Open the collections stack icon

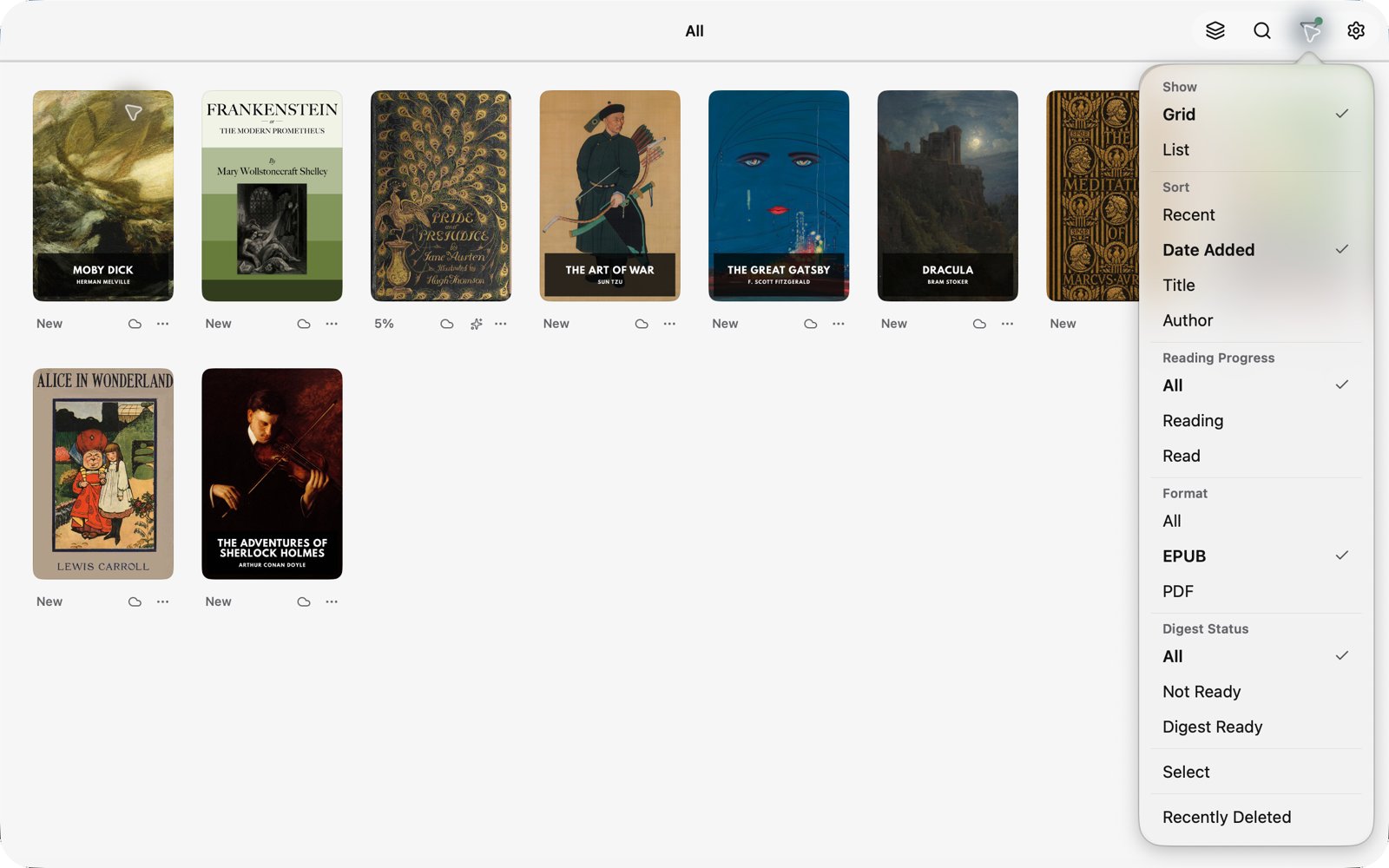(1215, 30)
